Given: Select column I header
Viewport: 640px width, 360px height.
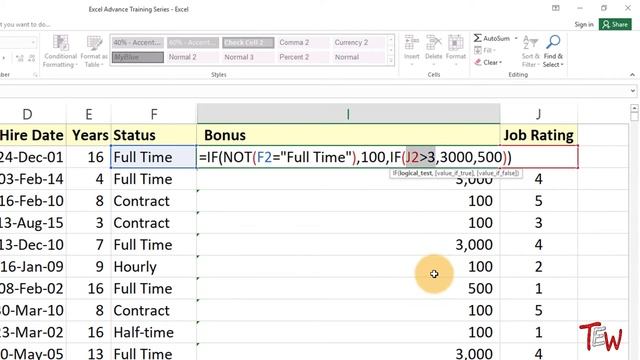Looking at the screenshot, I should click(x=348, y=114).
